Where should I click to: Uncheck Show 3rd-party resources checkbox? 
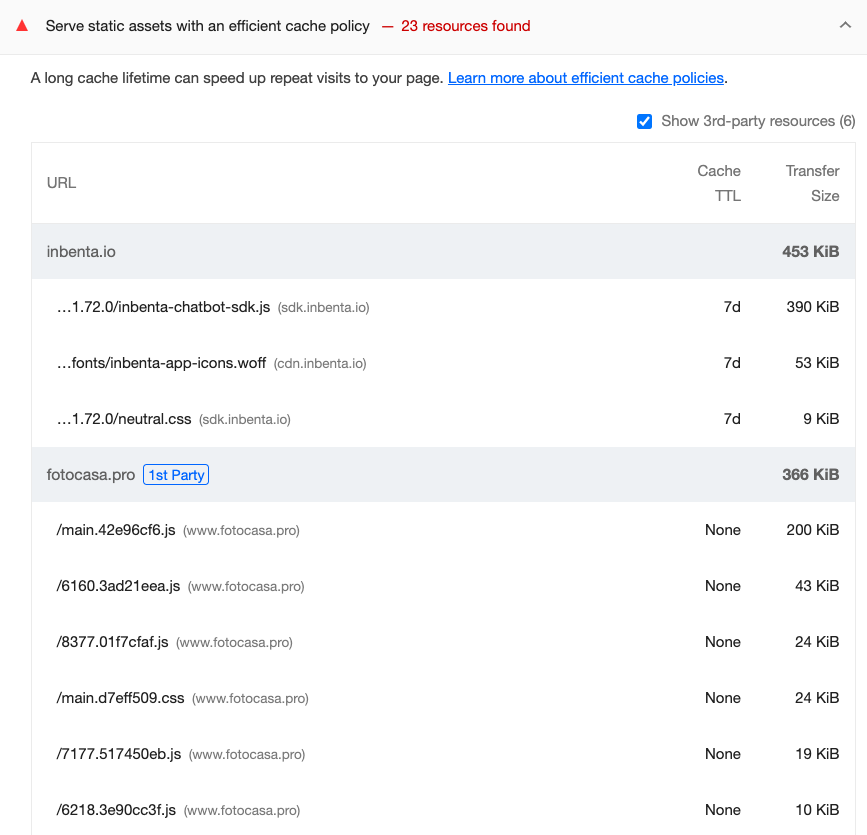pos(644,121)
